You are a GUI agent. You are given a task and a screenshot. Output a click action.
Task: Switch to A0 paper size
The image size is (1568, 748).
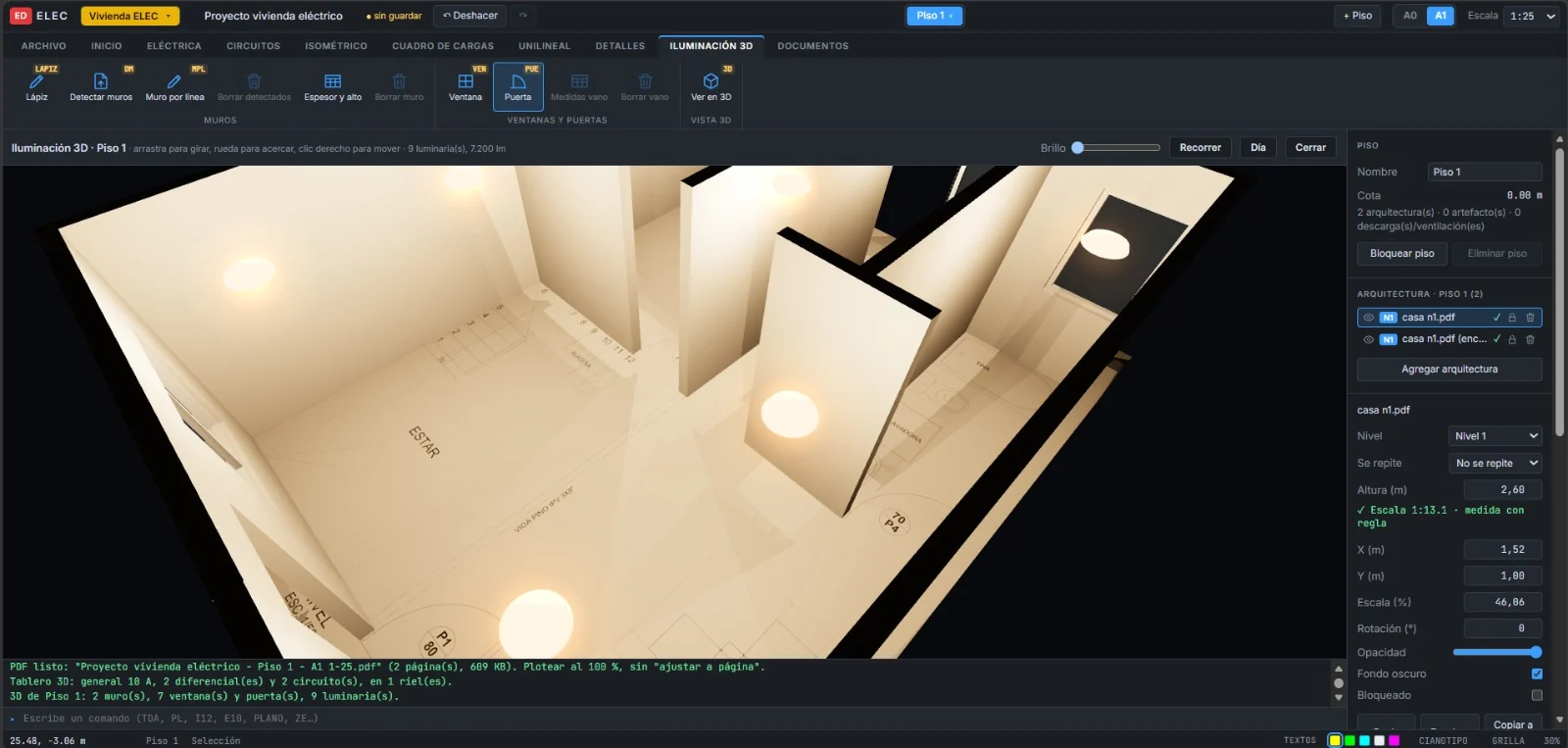[x=1410, y=16]
